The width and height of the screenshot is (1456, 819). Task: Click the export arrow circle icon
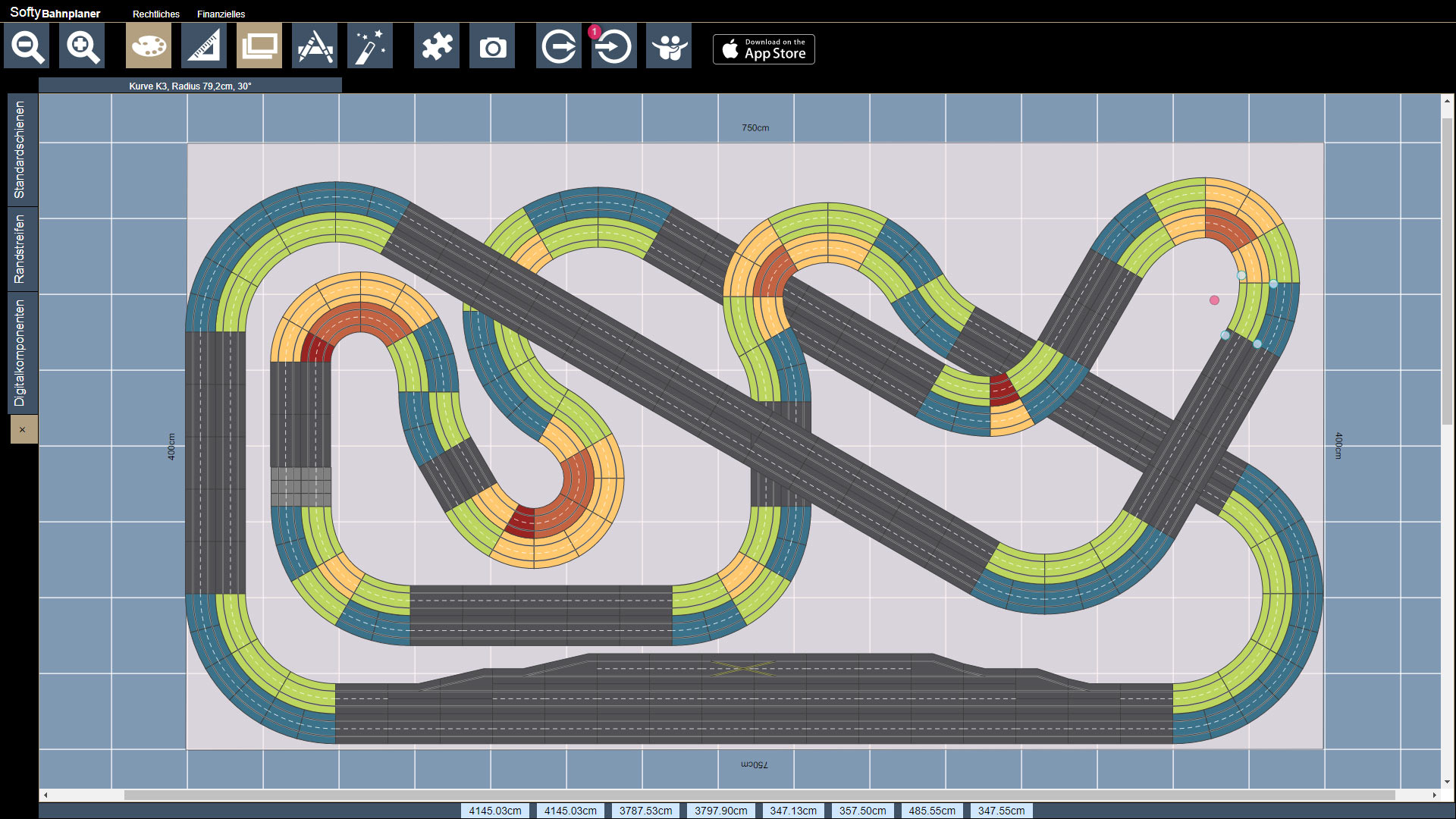559,46
